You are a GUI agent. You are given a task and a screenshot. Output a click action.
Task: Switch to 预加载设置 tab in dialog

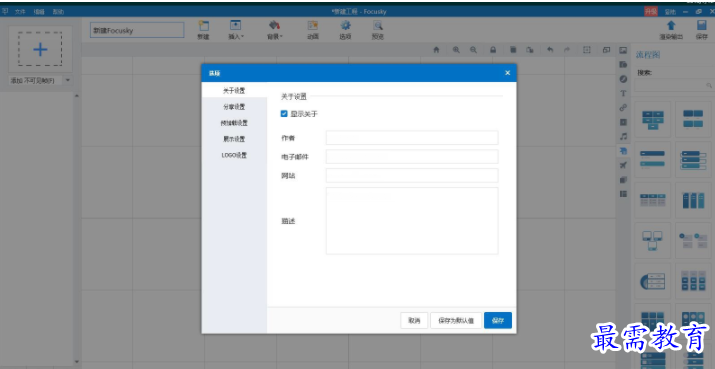[234, 123]
